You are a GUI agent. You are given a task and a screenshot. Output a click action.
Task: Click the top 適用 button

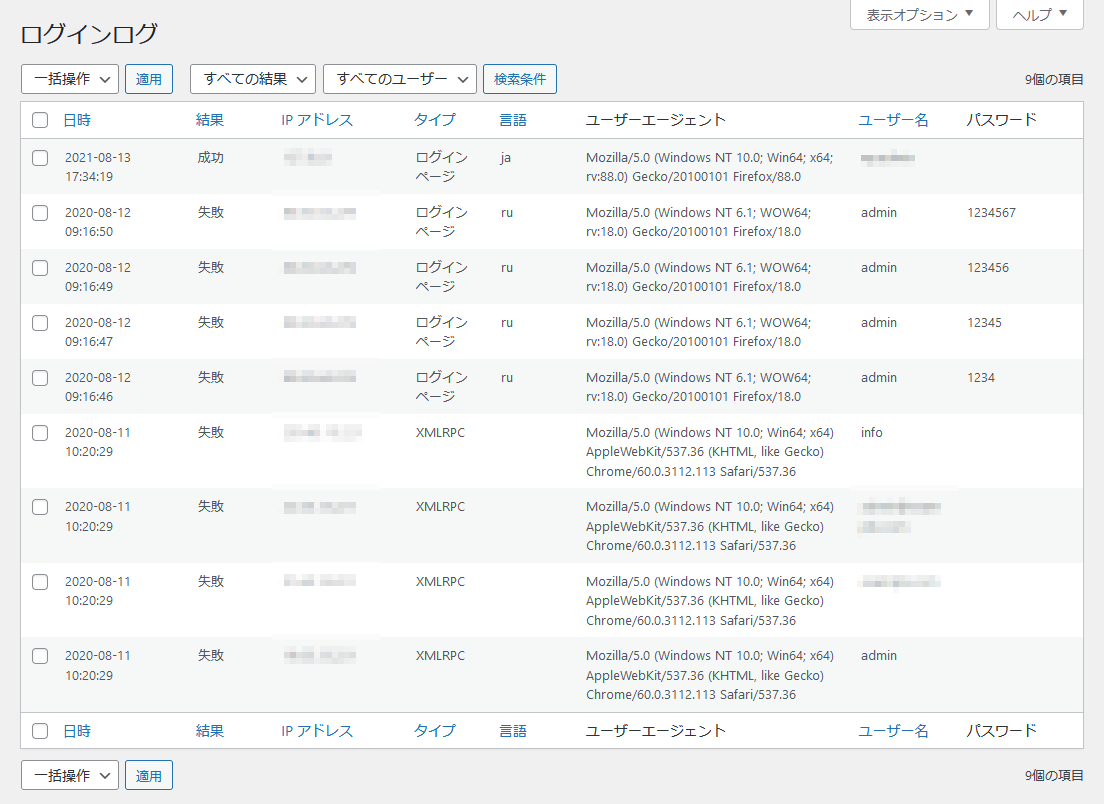(x=149, y=79)
